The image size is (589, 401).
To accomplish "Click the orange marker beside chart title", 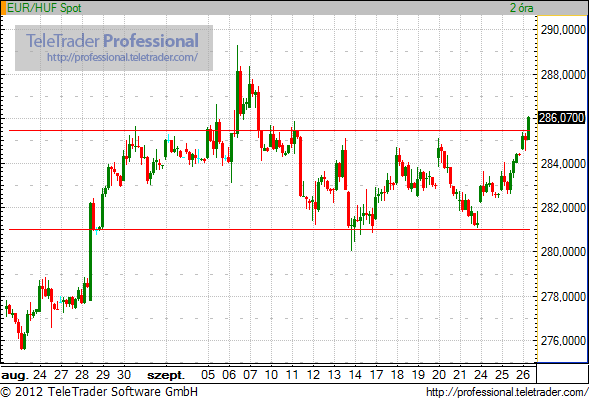I will point(3,8).
